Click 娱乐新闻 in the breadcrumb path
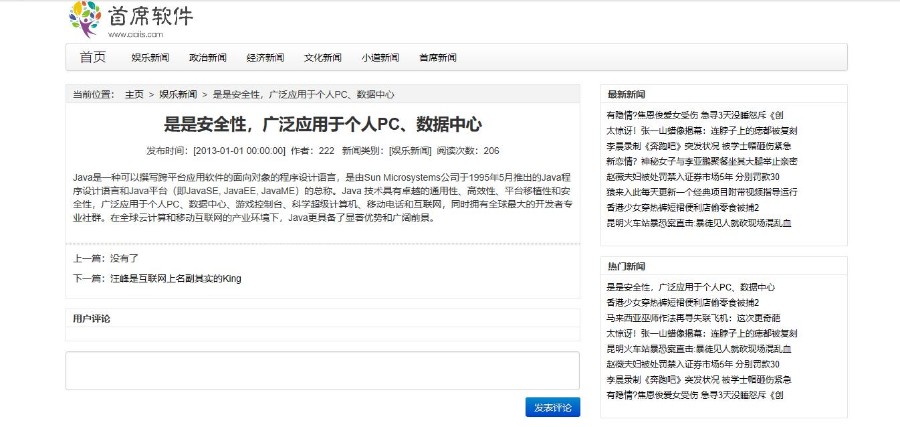 [x=178, y=94]
